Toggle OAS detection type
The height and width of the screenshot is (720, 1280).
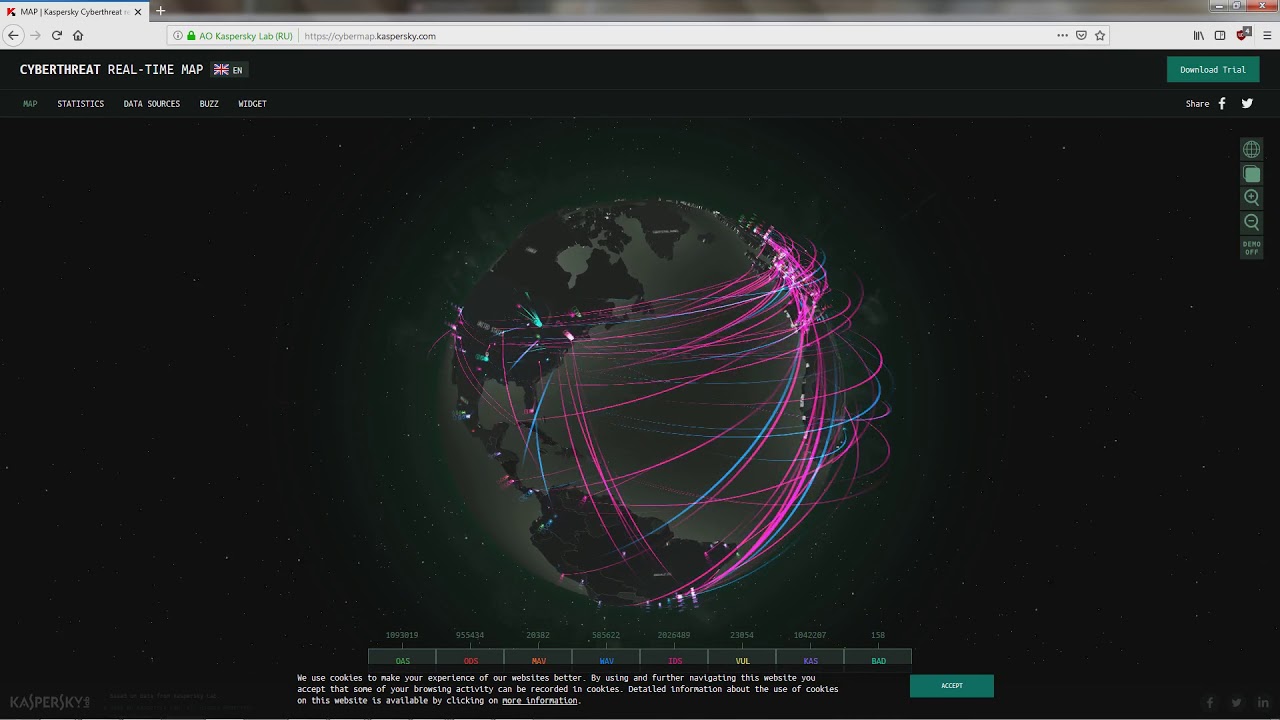[x=402, y=660]
